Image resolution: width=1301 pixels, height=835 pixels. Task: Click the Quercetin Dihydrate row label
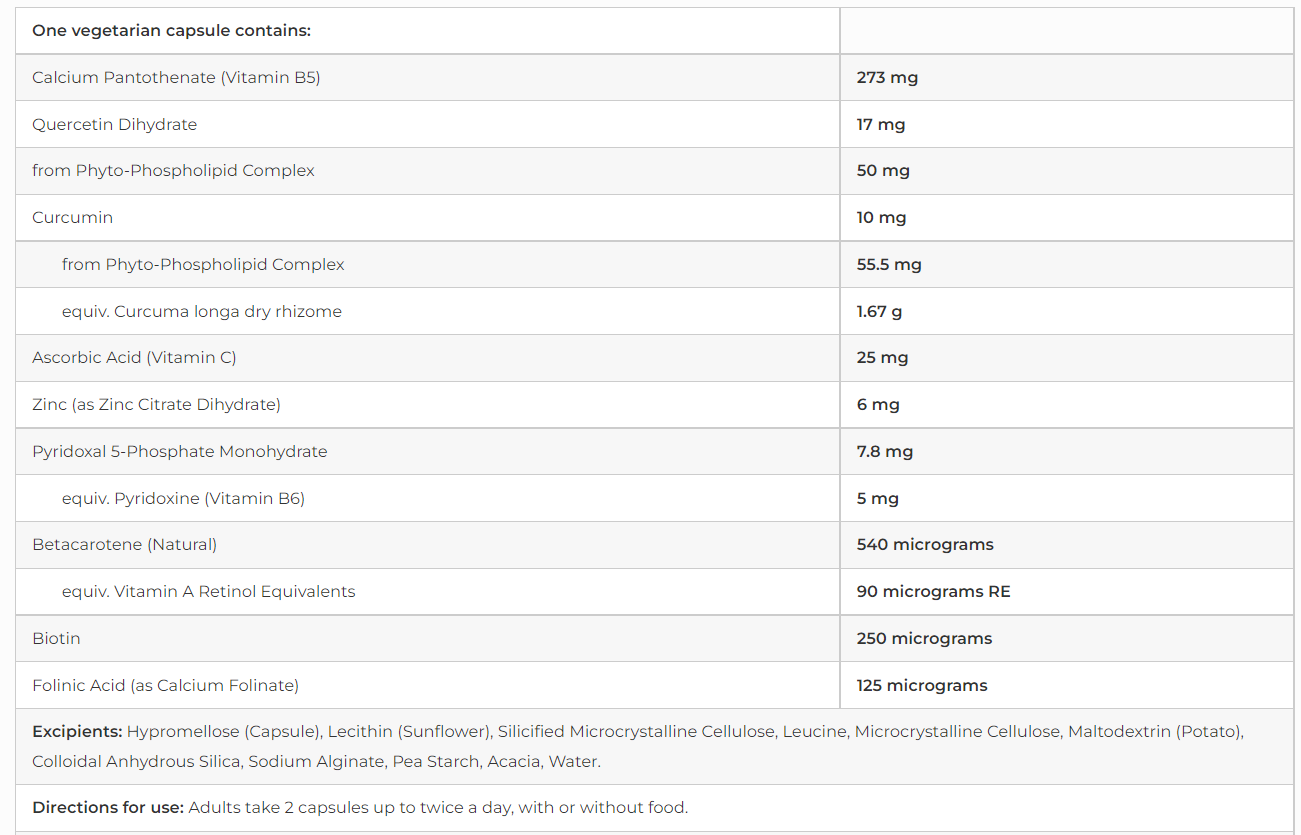114,124
